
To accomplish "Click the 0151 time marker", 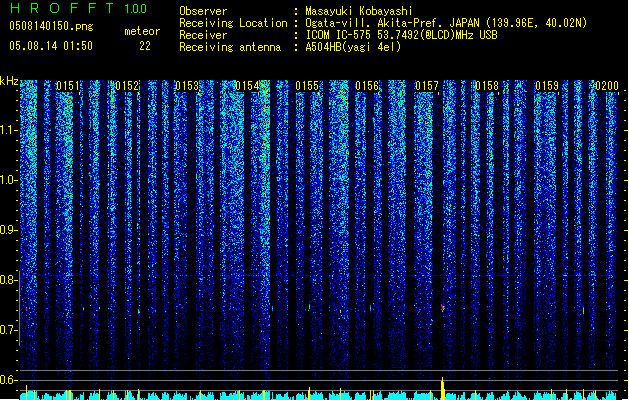I will coord(67,86).
